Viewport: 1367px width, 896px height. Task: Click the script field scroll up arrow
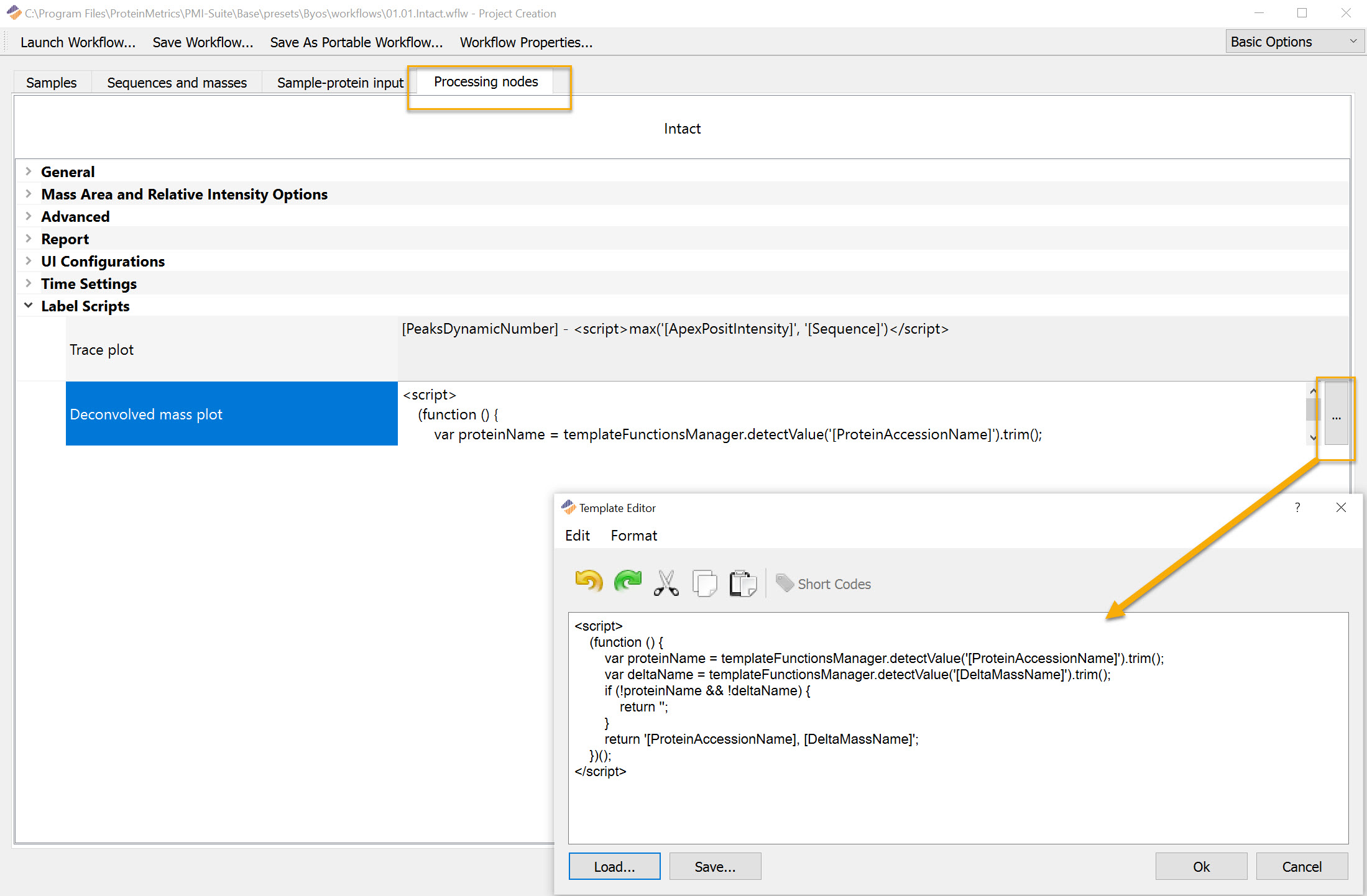pos(1313,391)
